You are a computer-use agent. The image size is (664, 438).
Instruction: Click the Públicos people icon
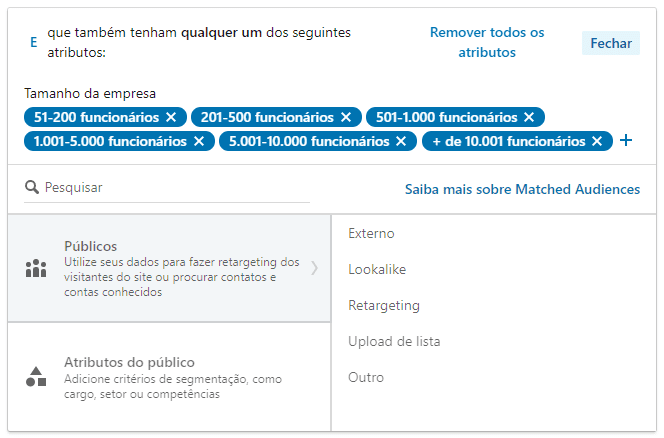(36, 268)
